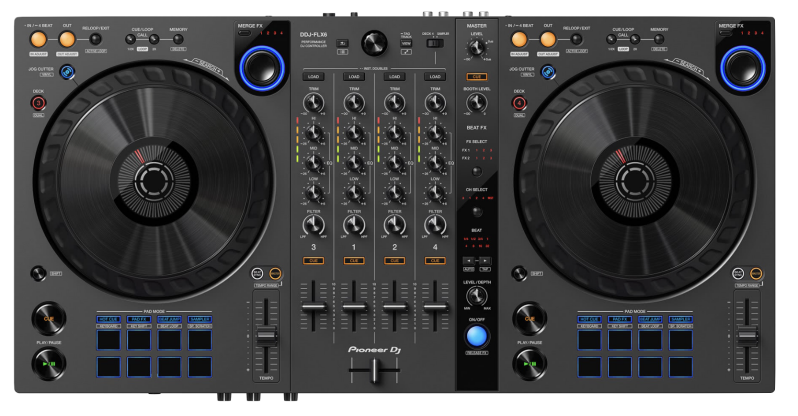Screen dimensions: 798x416
Task: Toggle the MASTER CUE button
Action: [x=477, y=75]
